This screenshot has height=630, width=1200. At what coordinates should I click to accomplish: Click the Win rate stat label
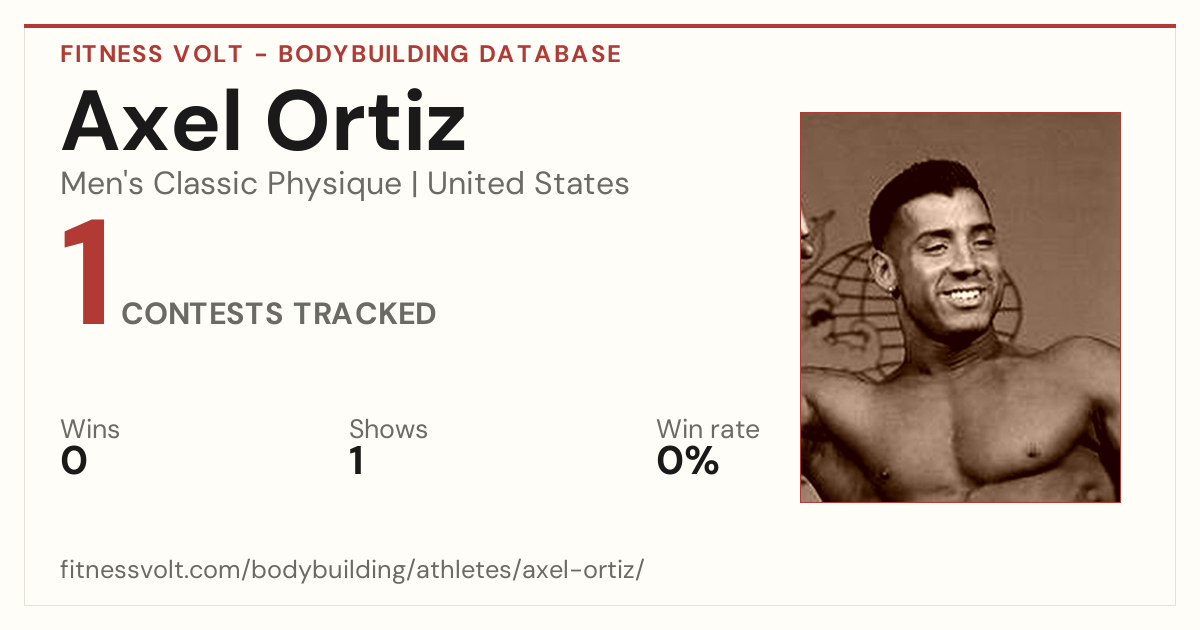[x=708, y=429]
